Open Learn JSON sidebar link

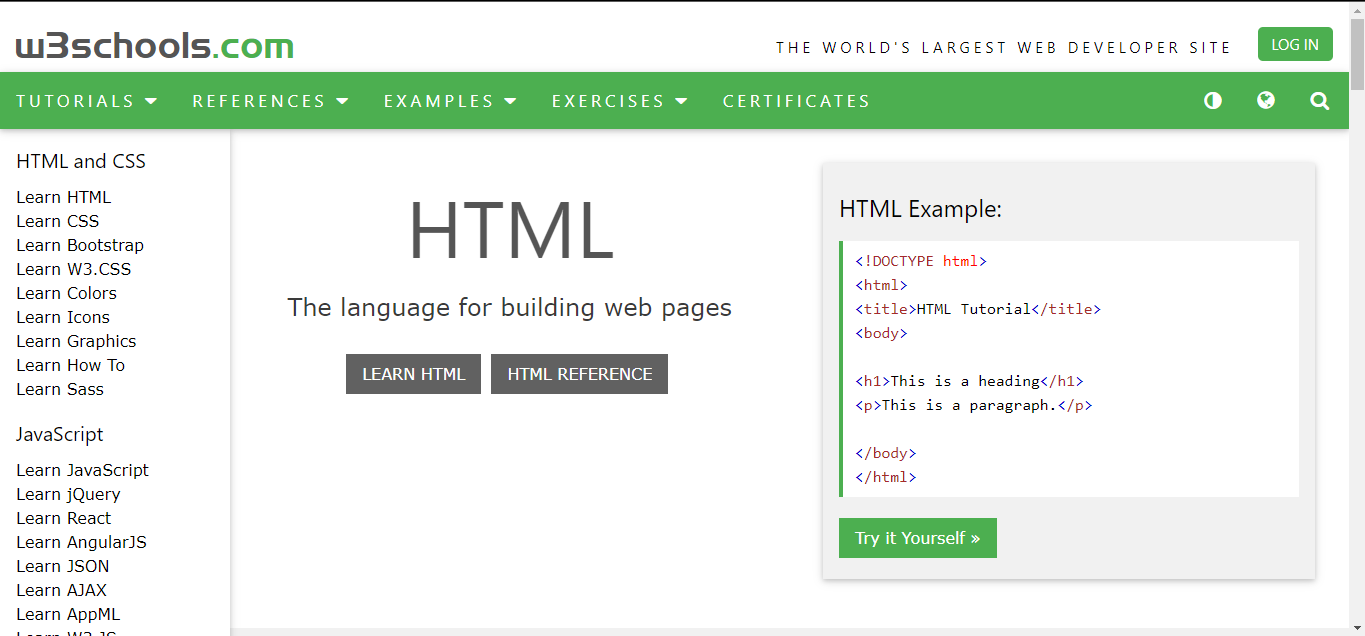point(63,566)
